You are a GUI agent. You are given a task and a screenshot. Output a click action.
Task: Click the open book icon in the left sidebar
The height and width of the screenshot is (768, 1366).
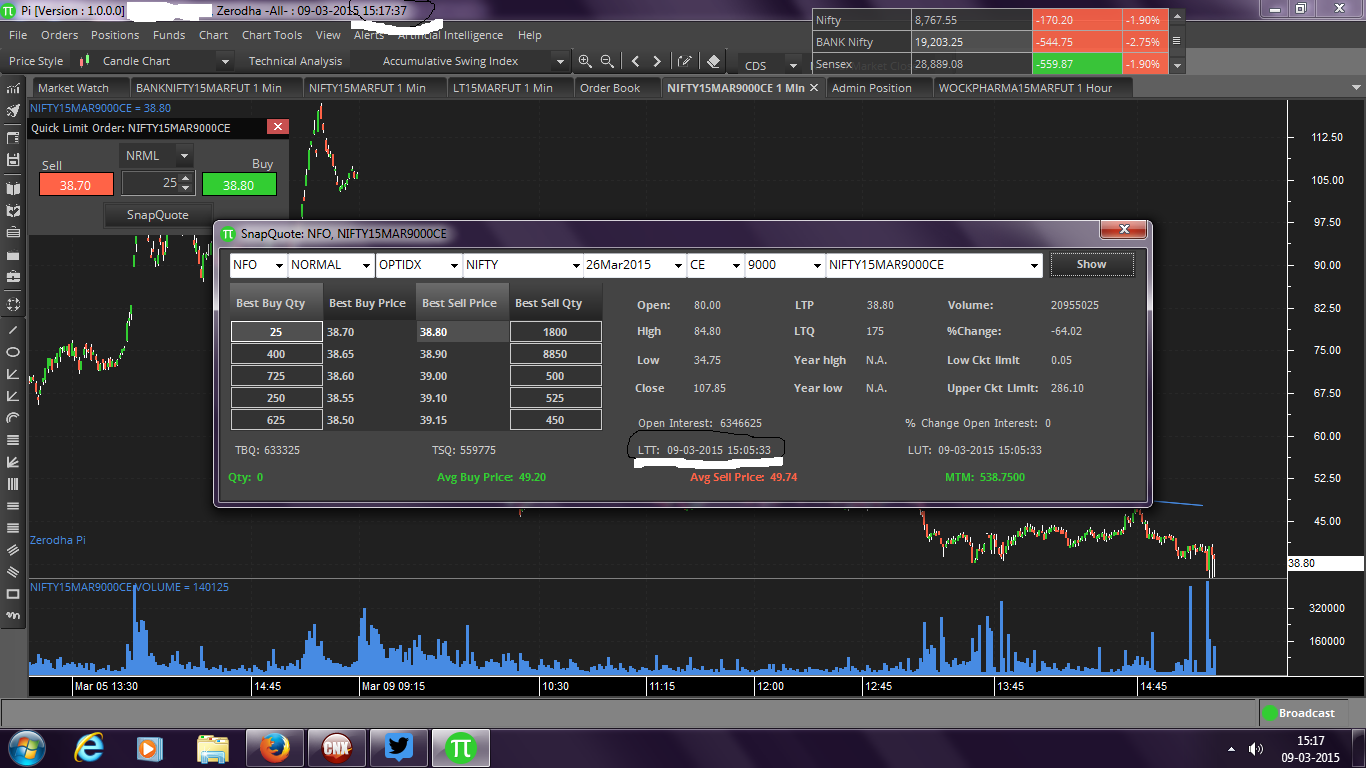(x=13, y=188)
